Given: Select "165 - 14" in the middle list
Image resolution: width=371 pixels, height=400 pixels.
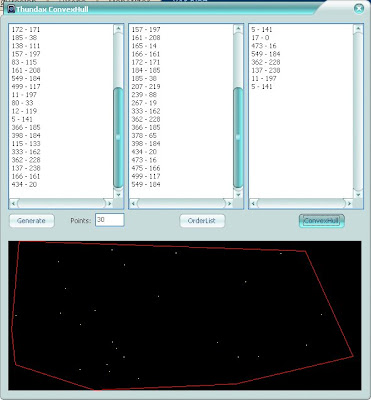Looking at the screenshot, I should [x=144, y=46].
